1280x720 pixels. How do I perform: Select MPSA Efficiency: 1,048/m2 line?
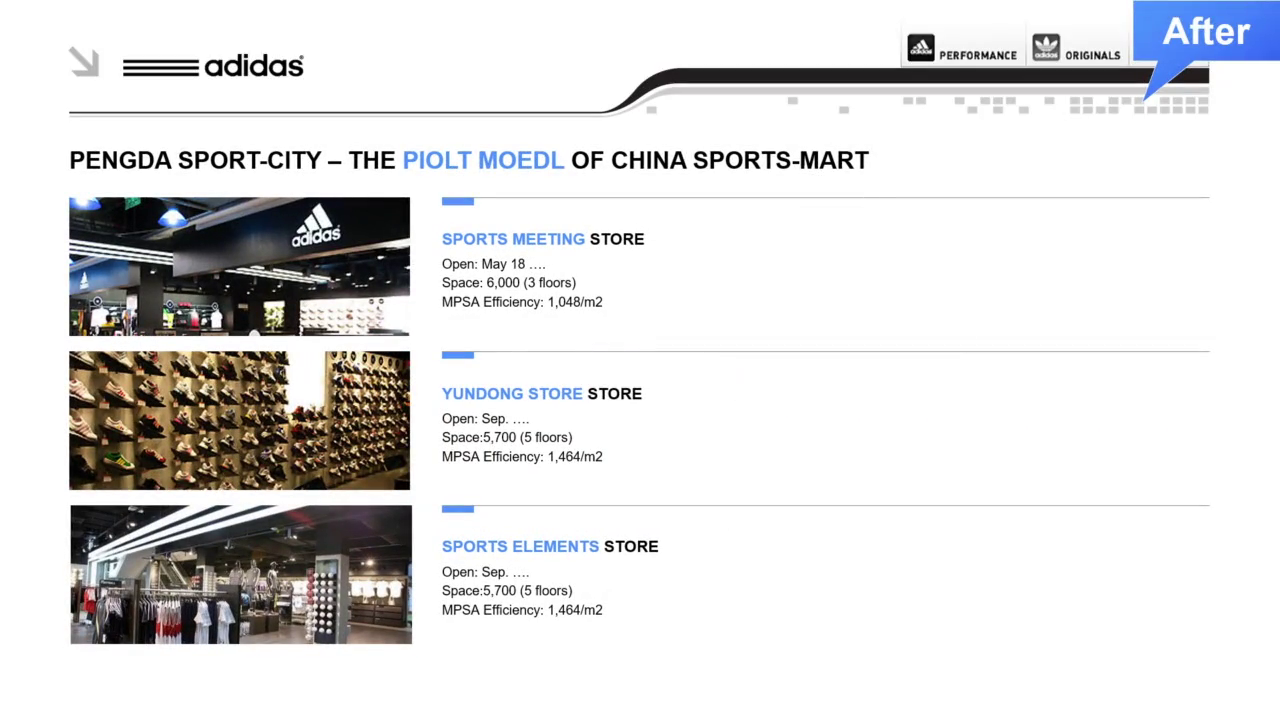point(522,302)
